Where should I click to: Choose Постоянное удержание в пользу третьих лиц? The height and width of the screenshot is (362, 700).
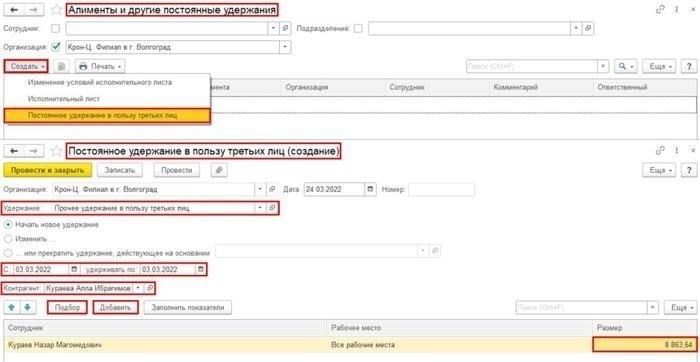tap(107, 116)
